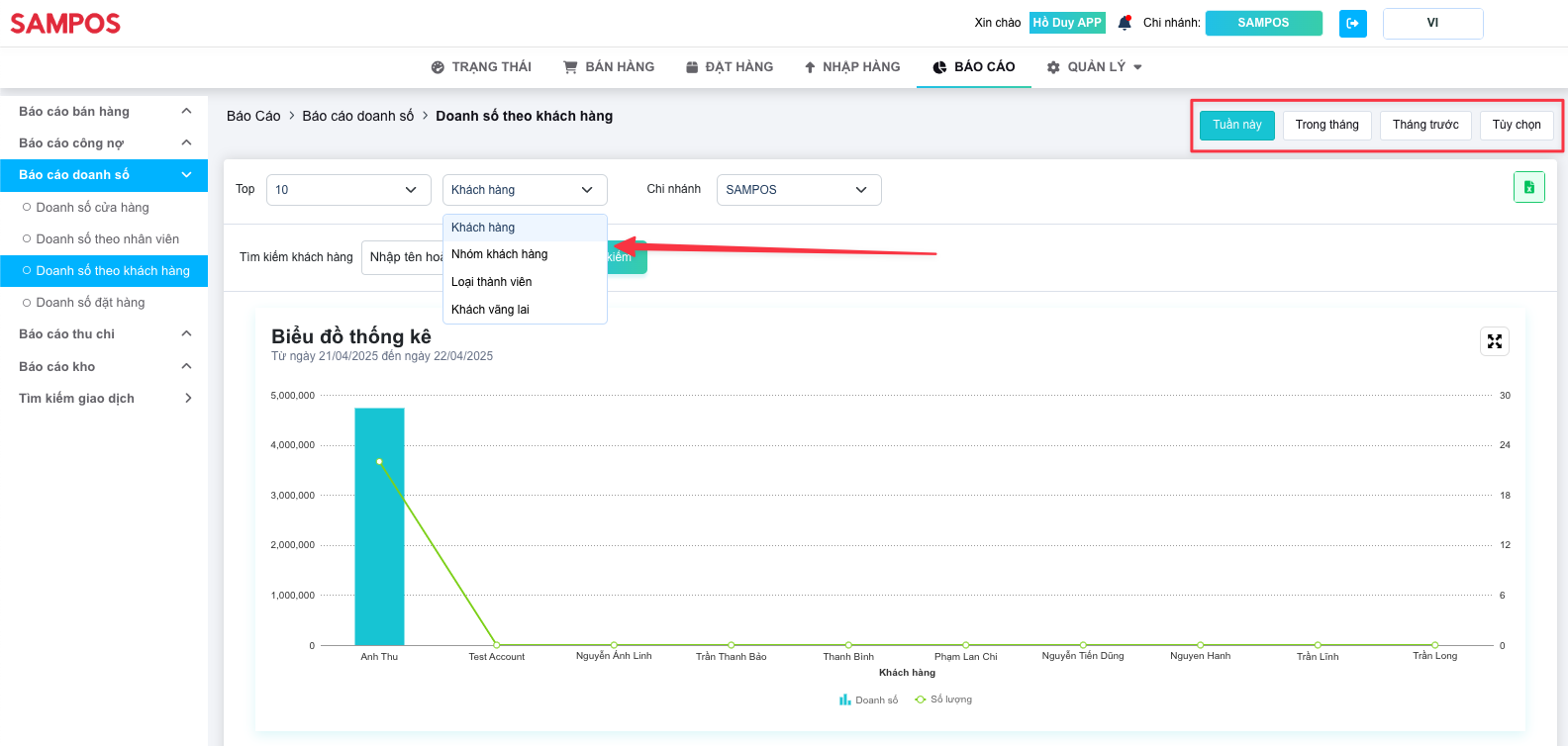The width and height of the screenshot is (1568, 746).
Task: Click the Trần Long axis label
Action: 1435,656
